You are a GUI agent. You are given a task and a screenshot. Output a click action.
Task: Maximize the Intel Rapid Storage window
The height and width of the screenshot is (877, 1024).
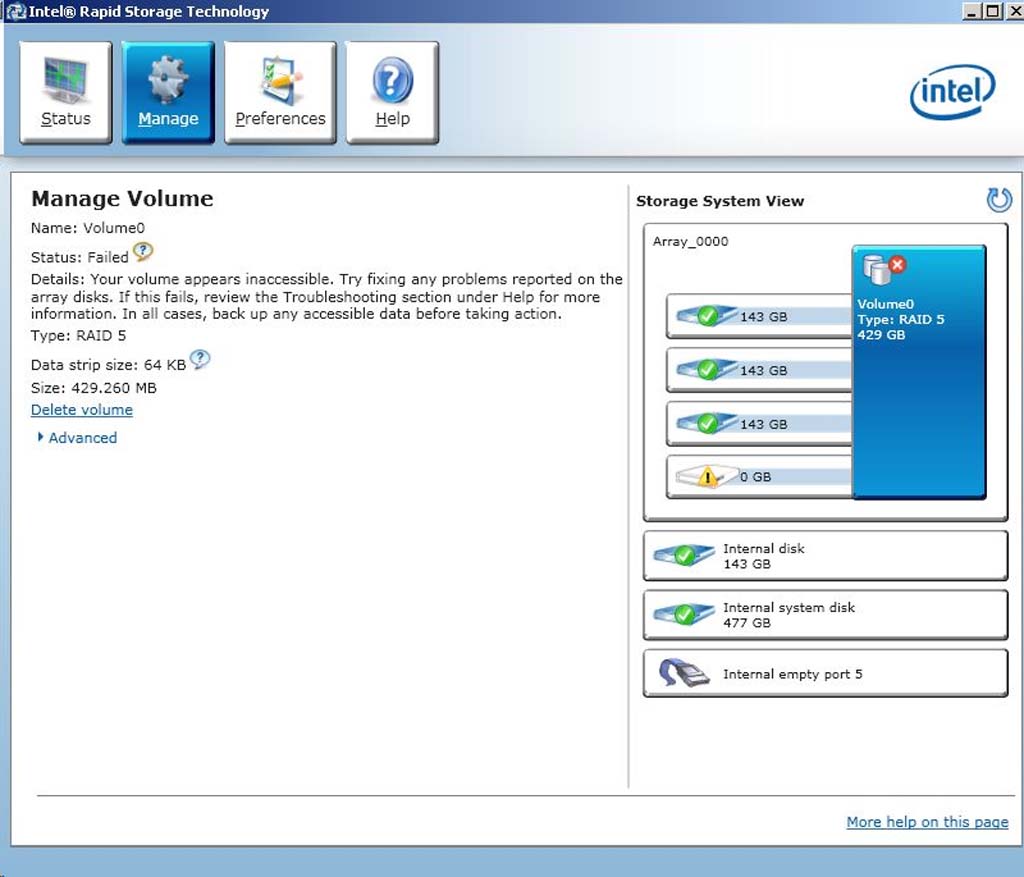point(993,11)
